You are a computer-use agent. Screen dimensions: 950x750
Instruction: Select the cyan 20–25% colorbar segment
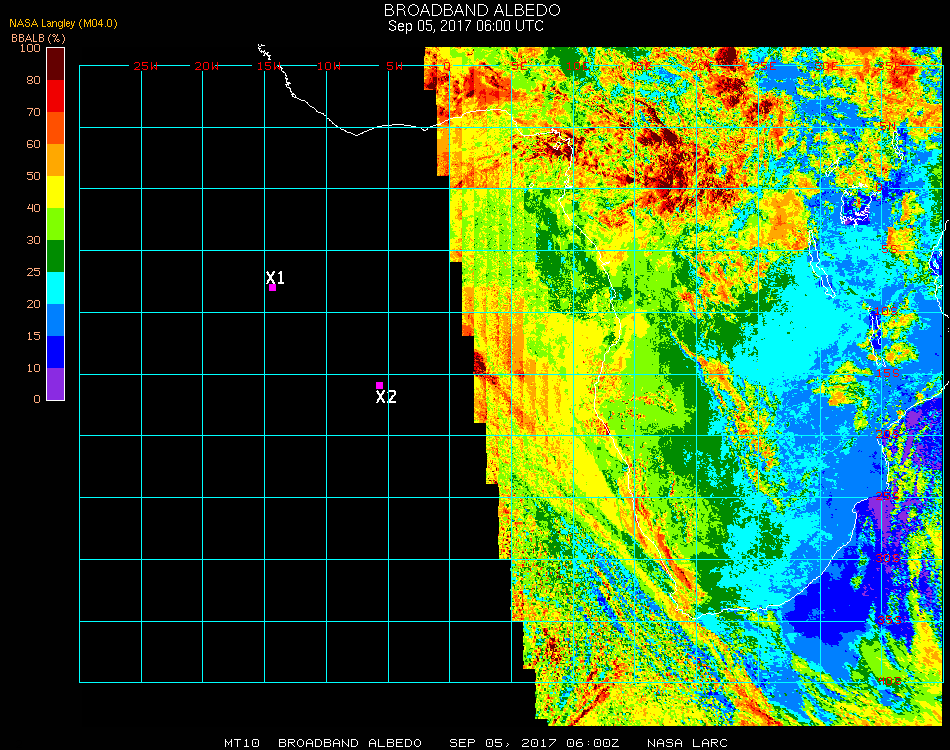pyautogui.click(x=56, y=288)
